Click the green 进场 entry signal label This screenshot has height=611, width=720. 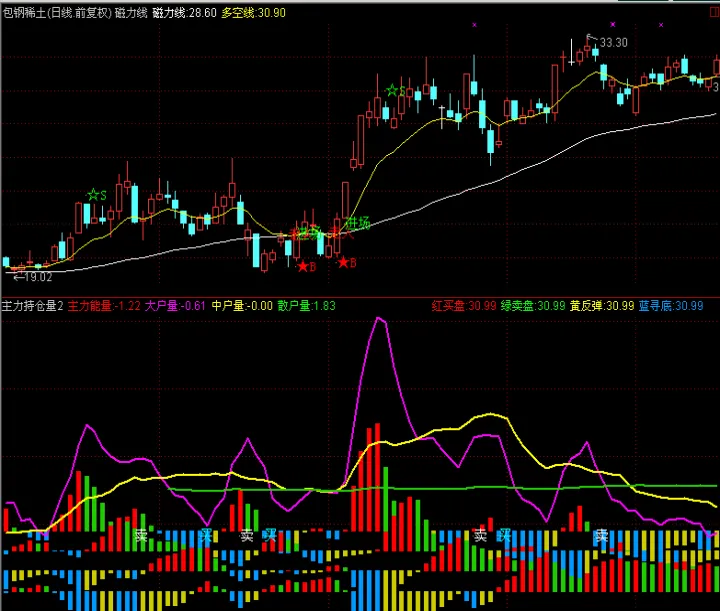tap(357, 222)
